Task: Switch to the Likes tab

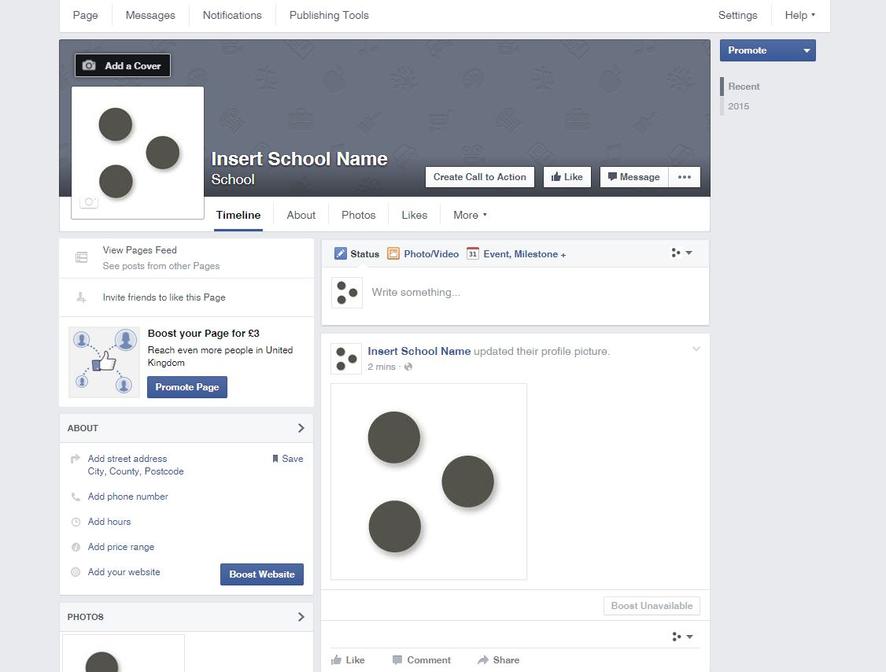Action: tap(414, 215)
